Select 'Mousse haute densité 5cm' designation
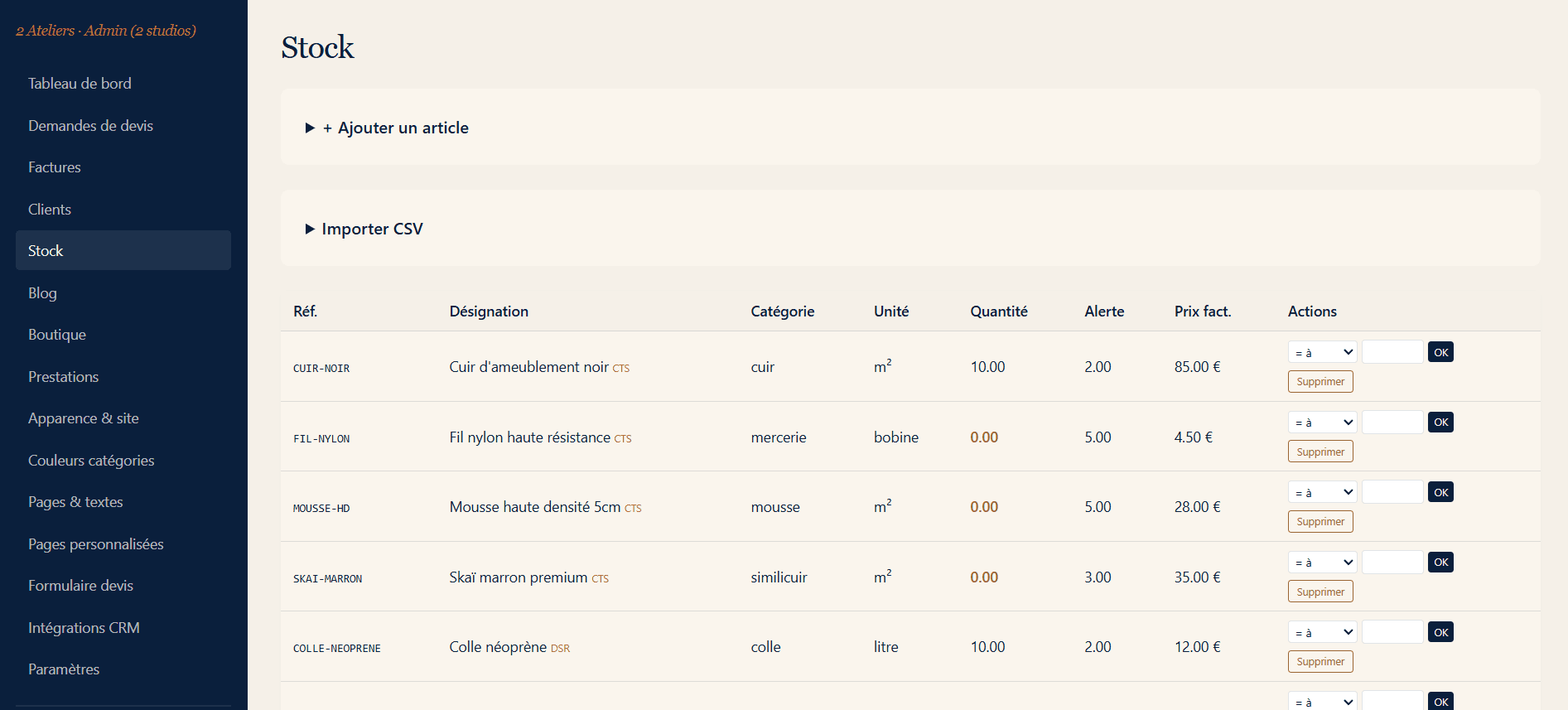Viewport: 1568px width, 710px height. point(535,507)
